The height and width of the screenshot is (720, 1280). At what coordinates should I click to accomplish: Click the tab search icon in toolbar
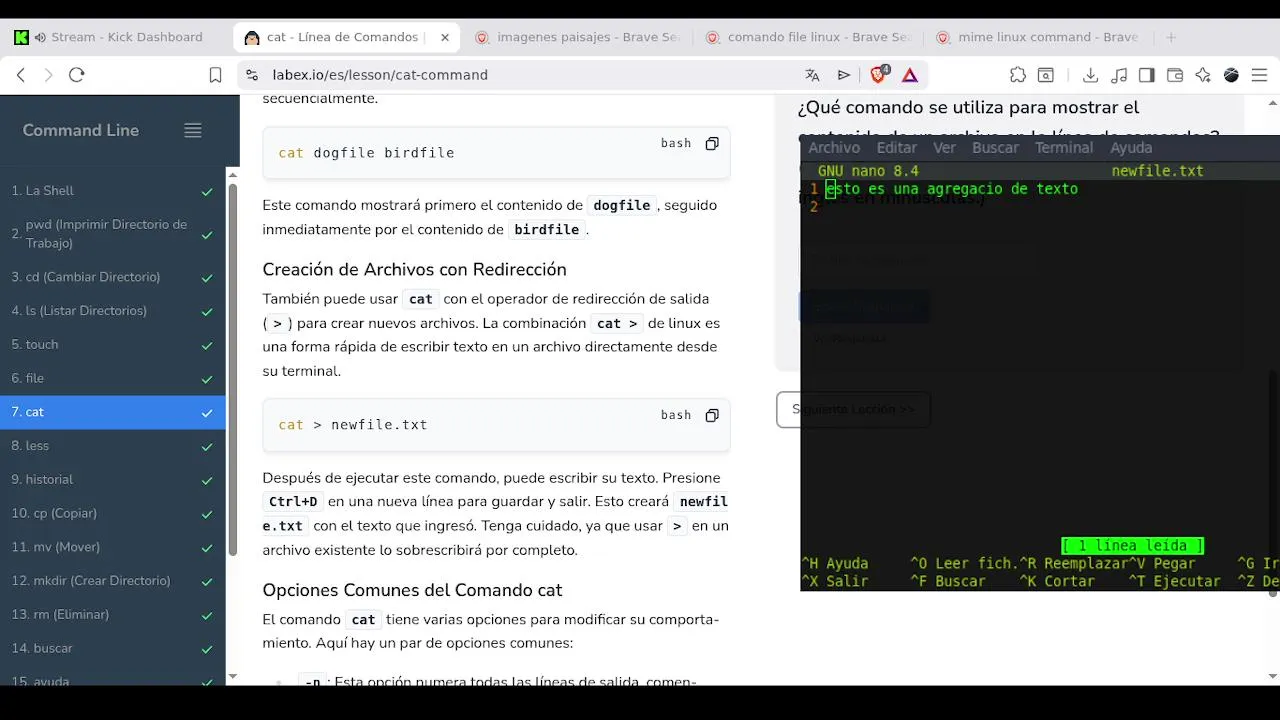(x=1045, y=75)
